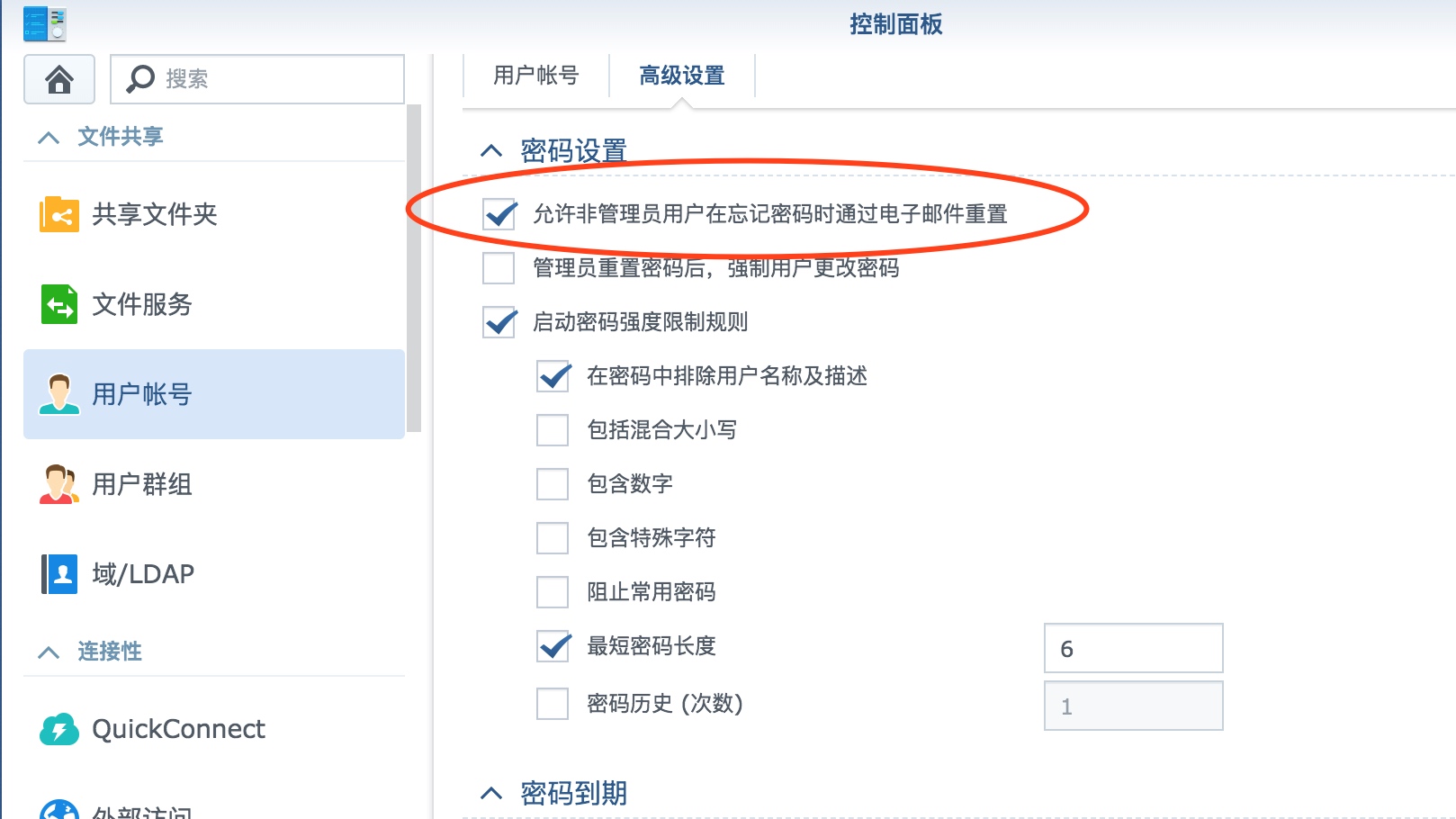1456x819 pixels.
Task: Check the 包含数字 checkbox
Action: pyautogui.click(x=553, y=484)
